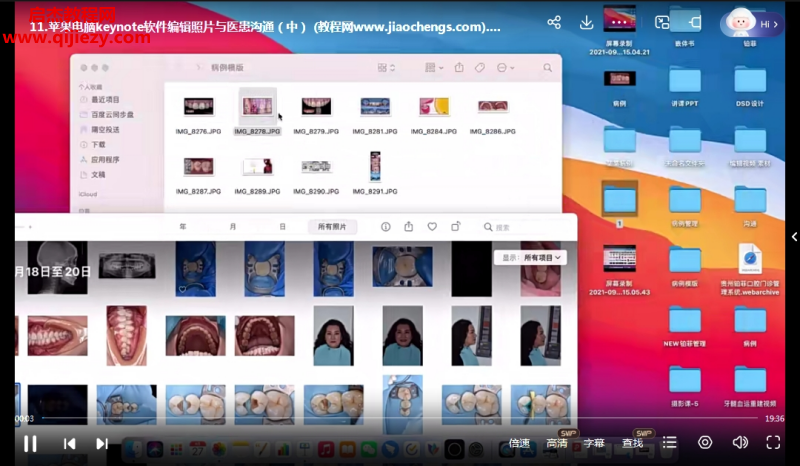
Task: Open the Finder more-actions ellipsis dropdown
Action: pos(505,67)
